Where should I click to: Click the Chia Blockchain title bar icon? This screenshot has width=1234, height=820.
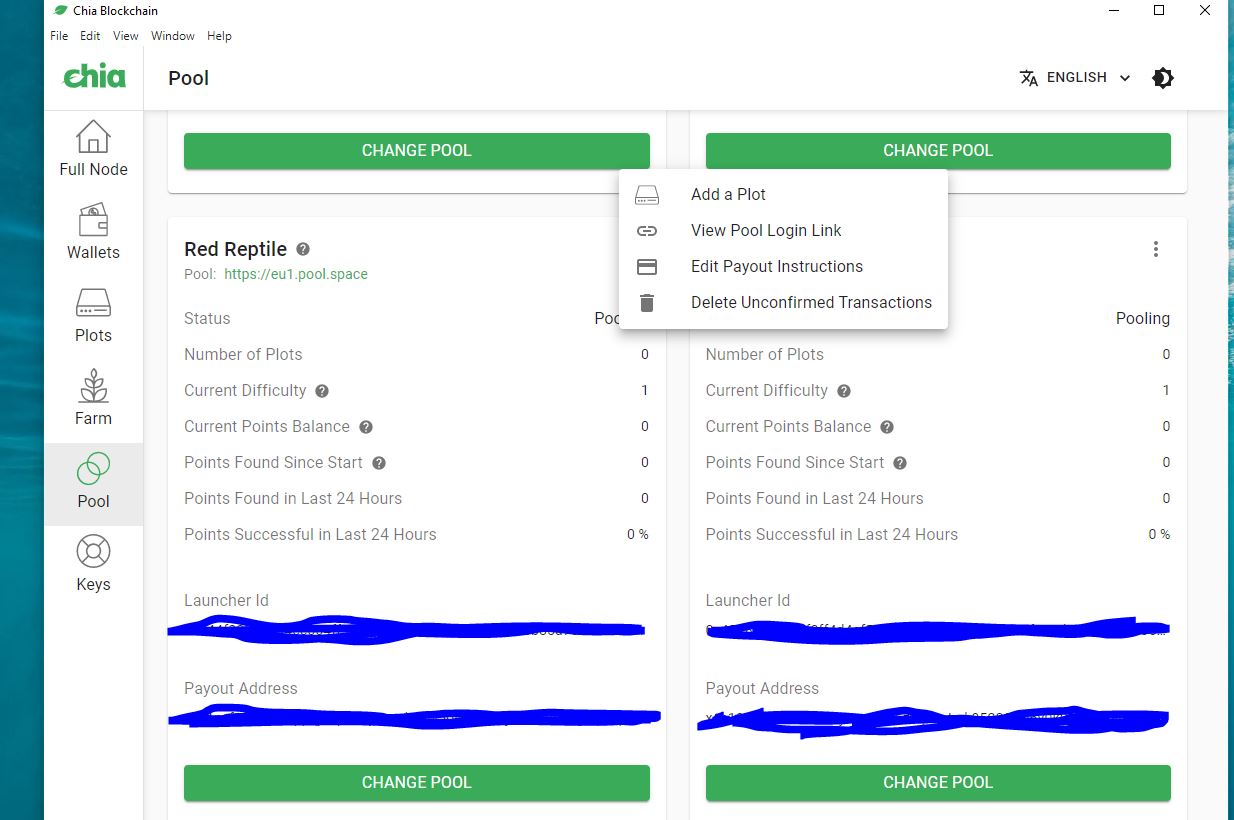tap(59, 10)
